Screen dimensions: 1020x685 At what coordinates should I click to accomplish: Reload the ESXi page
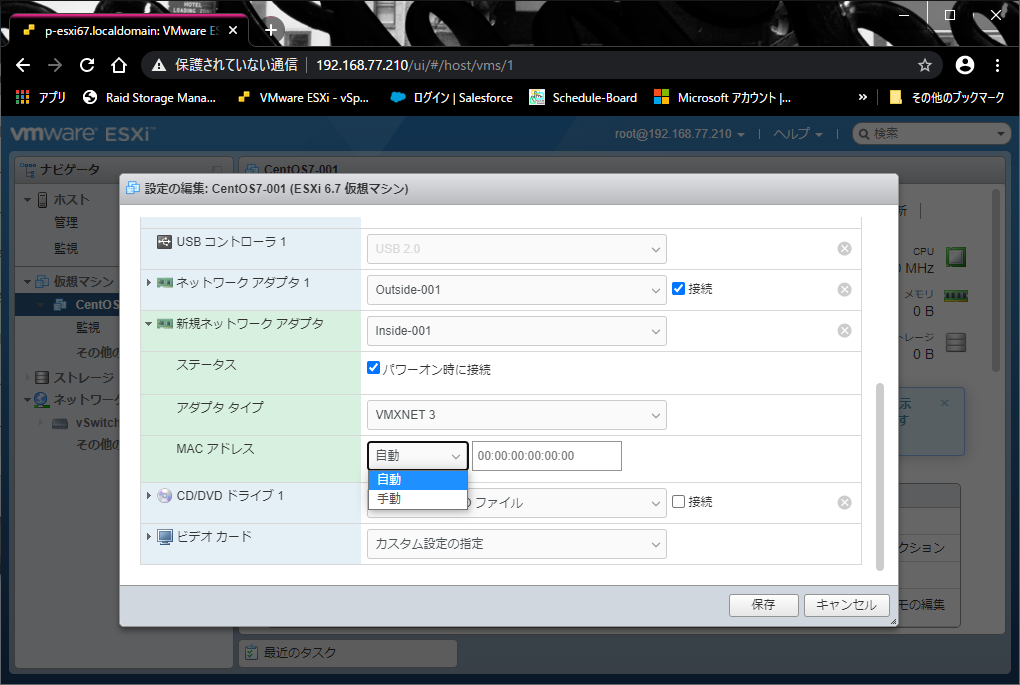click(87, 65)
